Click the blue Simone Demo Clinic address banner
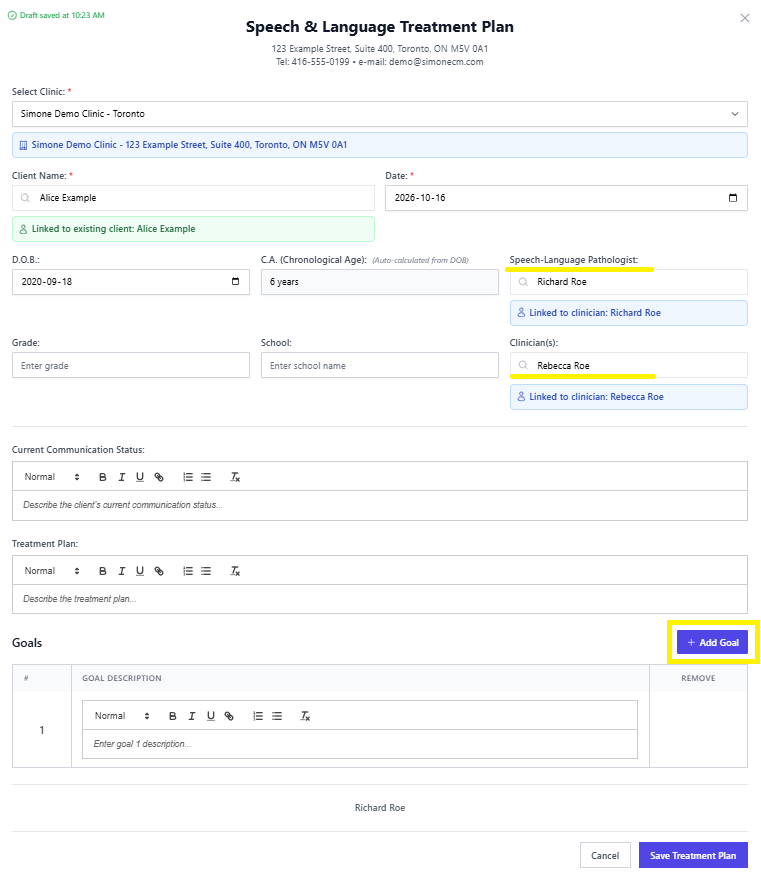 point(380,145)
